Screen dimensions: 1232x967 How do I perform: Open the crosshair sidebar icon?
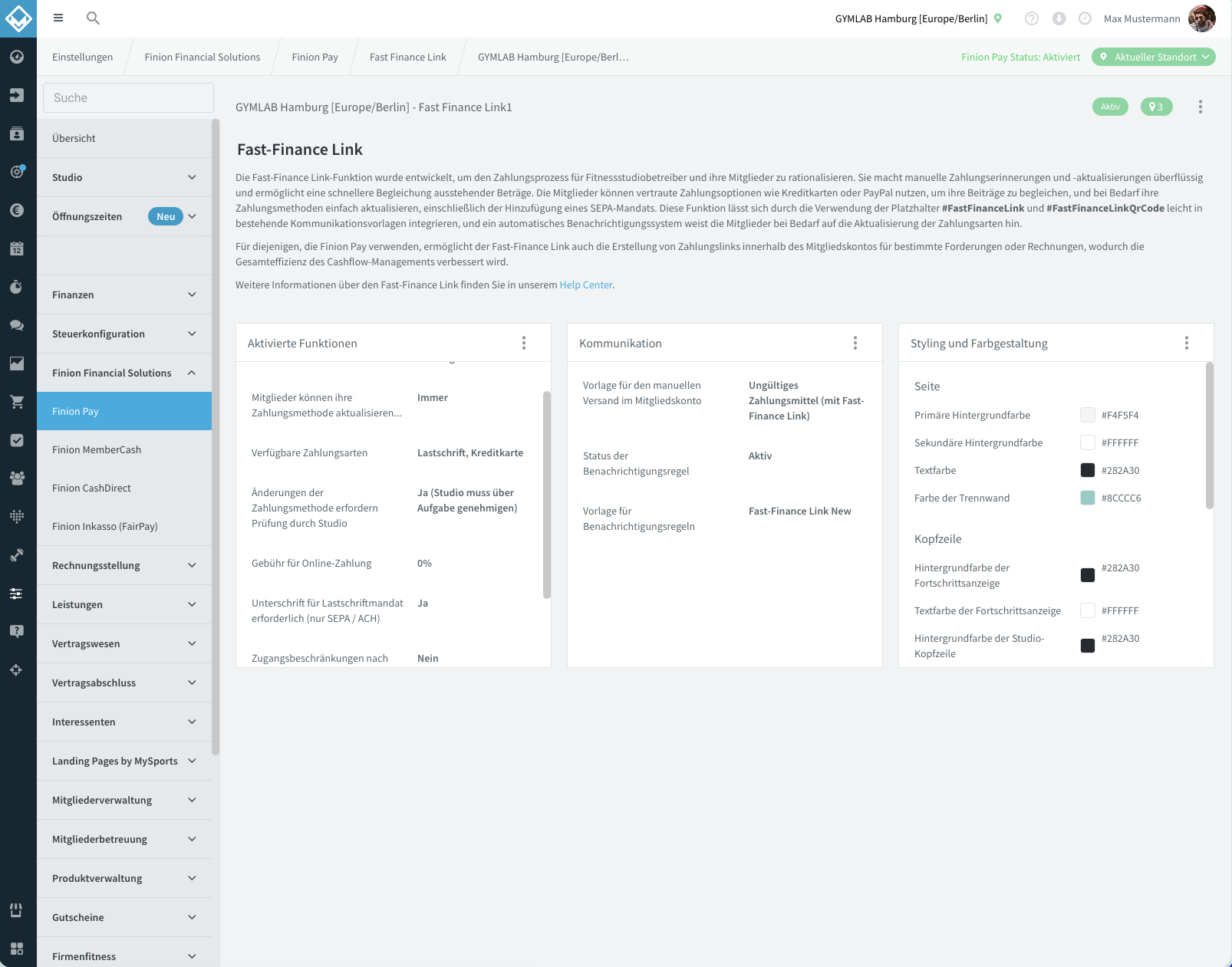point(17,669)
